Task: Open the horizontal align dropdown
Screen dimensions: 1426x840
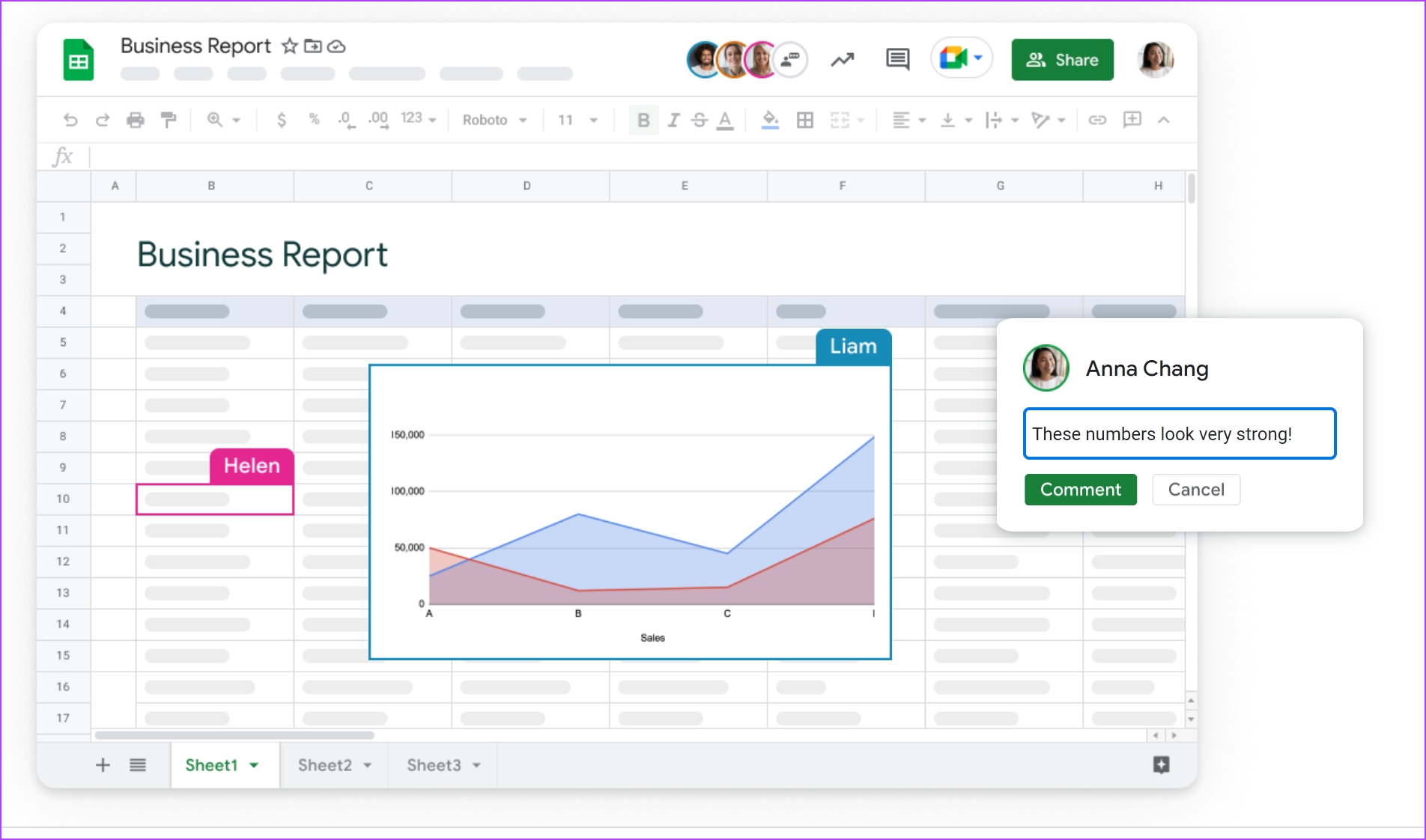Action: (x=909, y=120)
